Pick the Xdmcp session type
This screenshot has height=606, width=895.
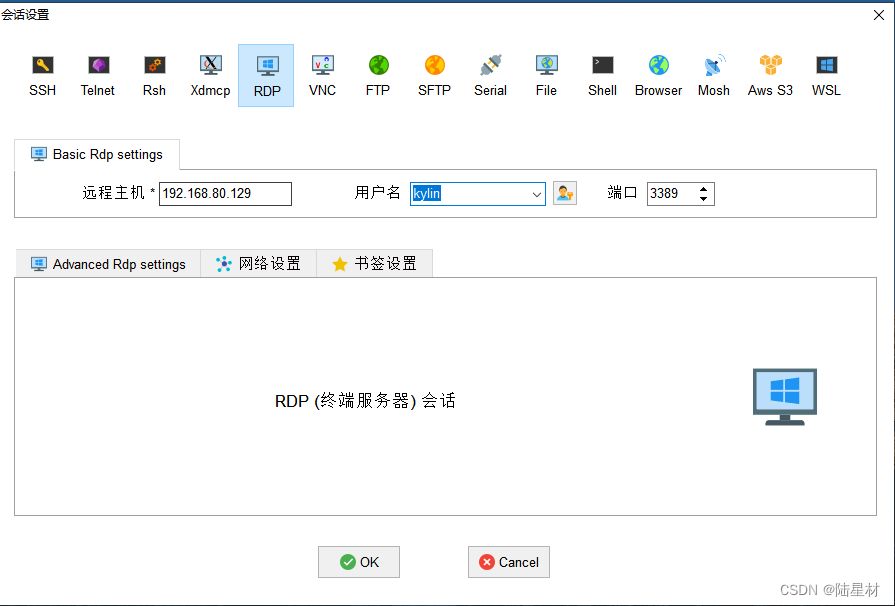210,76
